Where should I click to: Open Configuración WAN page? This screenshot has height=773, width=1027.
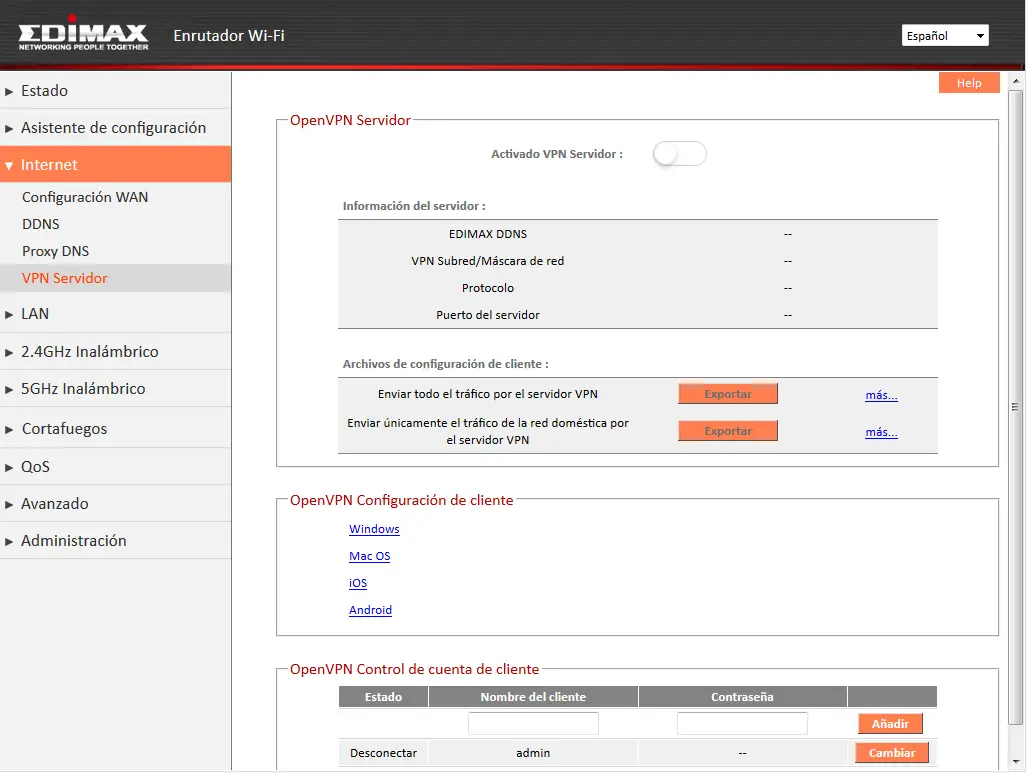pos(85,198)
